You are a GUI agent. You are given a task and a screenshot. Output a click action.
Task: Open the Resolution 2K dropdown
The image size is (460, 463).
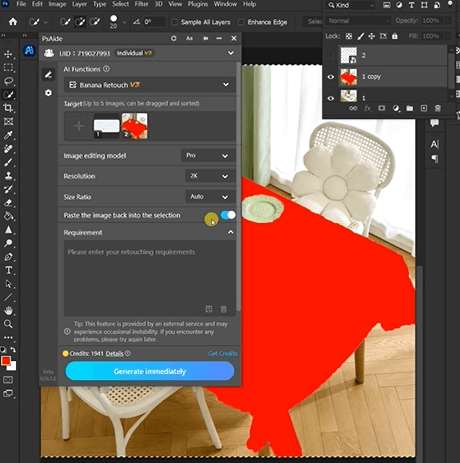click(210, 176)
